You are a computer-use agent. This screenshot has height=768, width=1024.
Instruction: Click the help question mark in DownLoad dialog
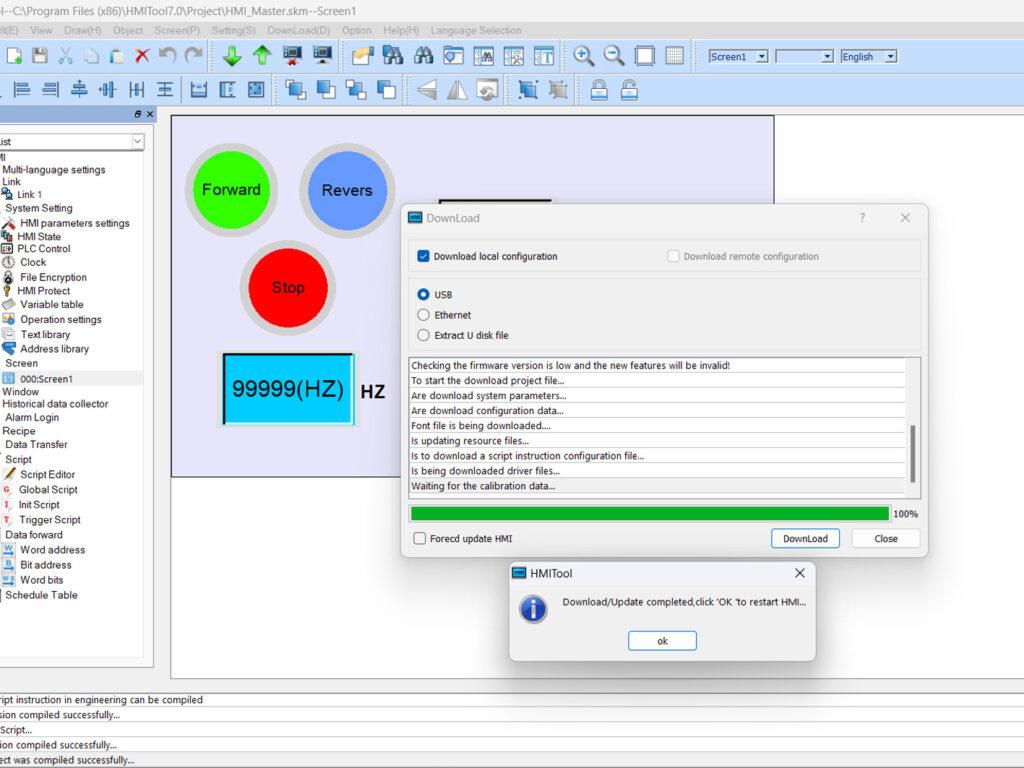862,217
